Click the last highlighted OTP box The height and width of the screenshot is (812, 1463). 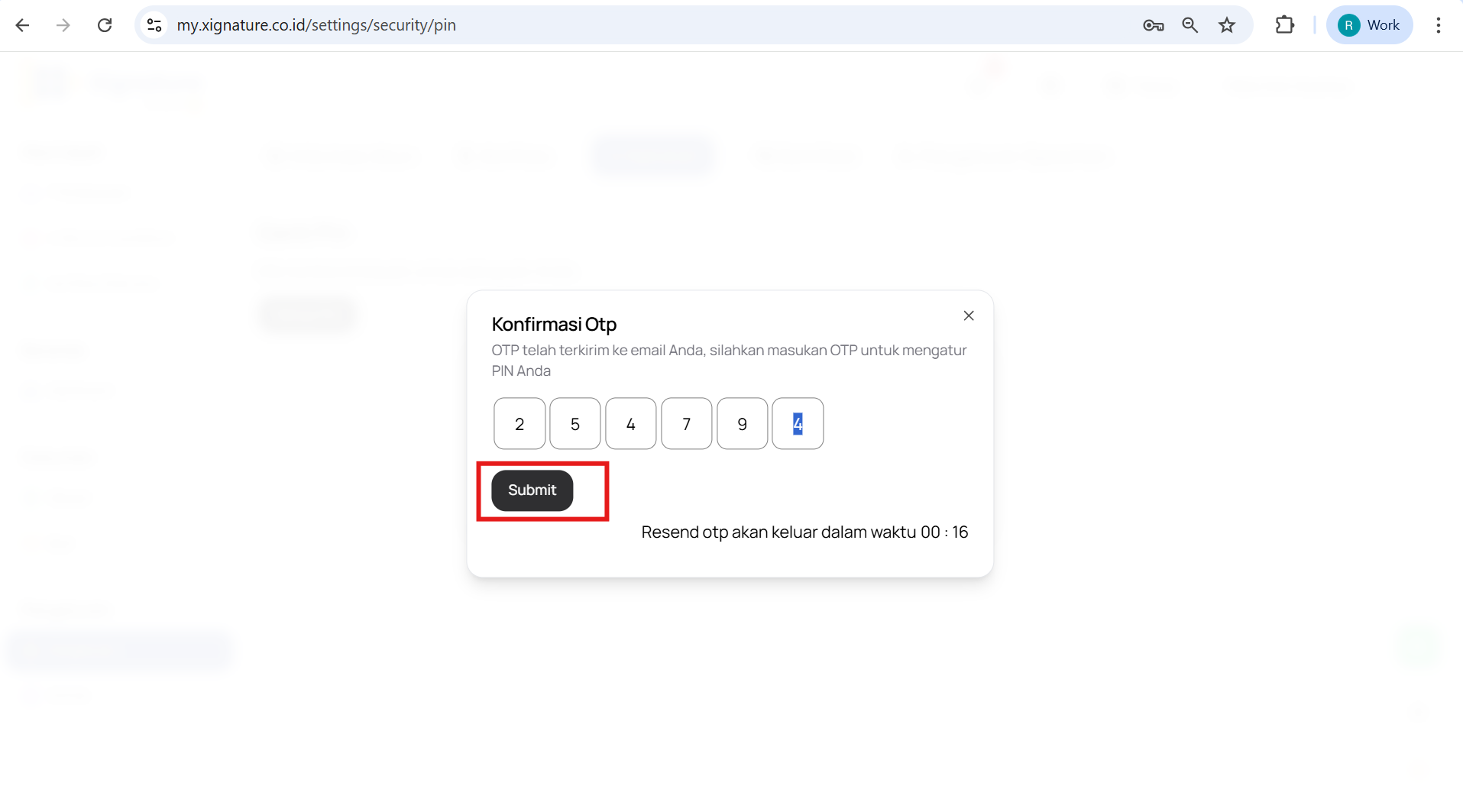point(798,424)
